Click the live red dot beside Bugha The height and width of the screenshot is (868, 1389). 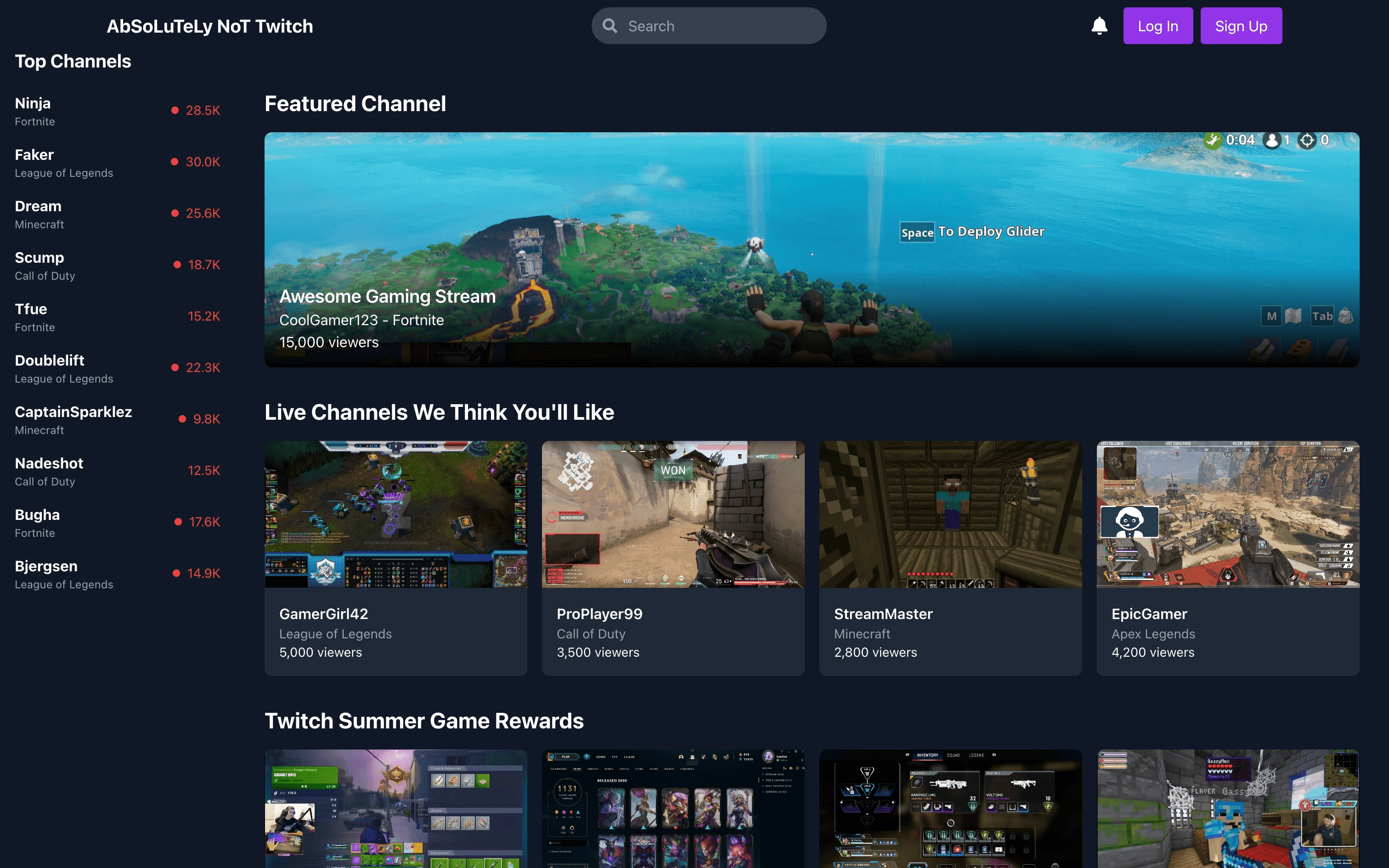click(178, 522)
